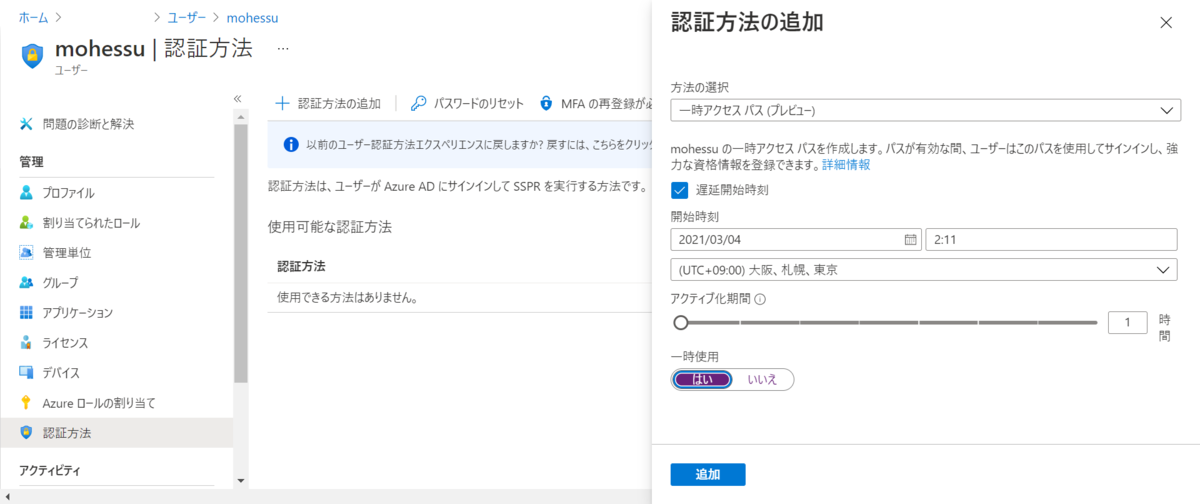Go to ホーム breadcrumb link

tap(33, 17)
